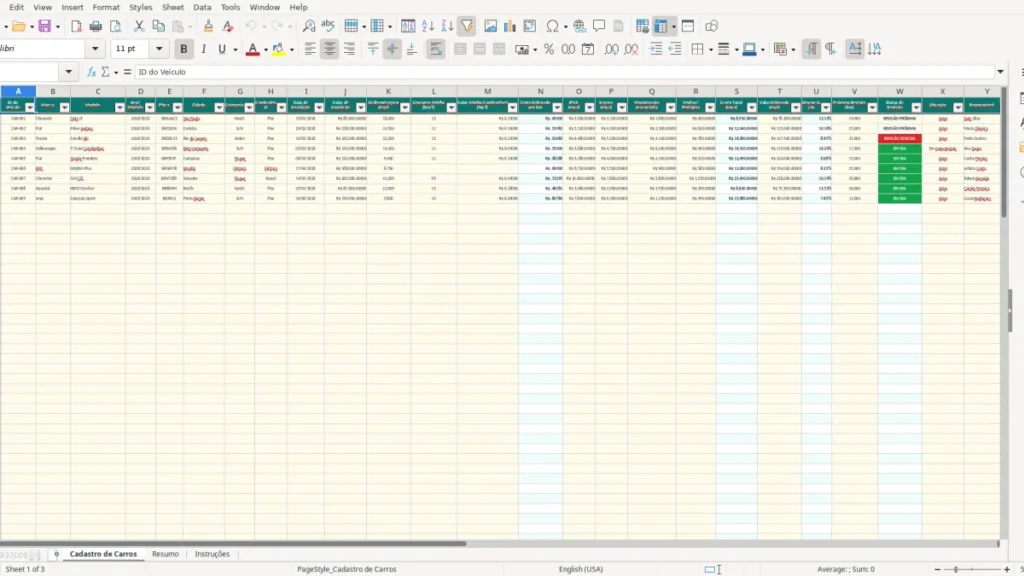Image resolution: width=1024 pixels, height=576 pixels.
Task: Clone formatting with the paintbrush icon
Action: [208, 26]
